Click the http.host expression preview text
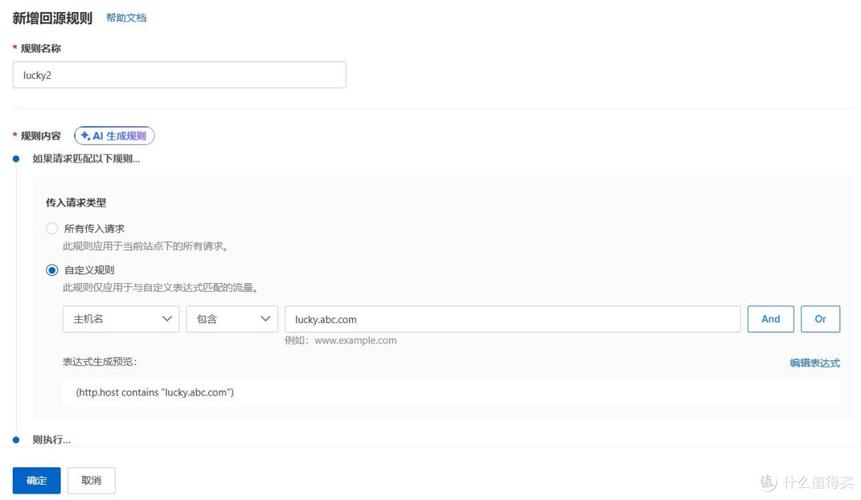The image size is (861, 500). 154,392
